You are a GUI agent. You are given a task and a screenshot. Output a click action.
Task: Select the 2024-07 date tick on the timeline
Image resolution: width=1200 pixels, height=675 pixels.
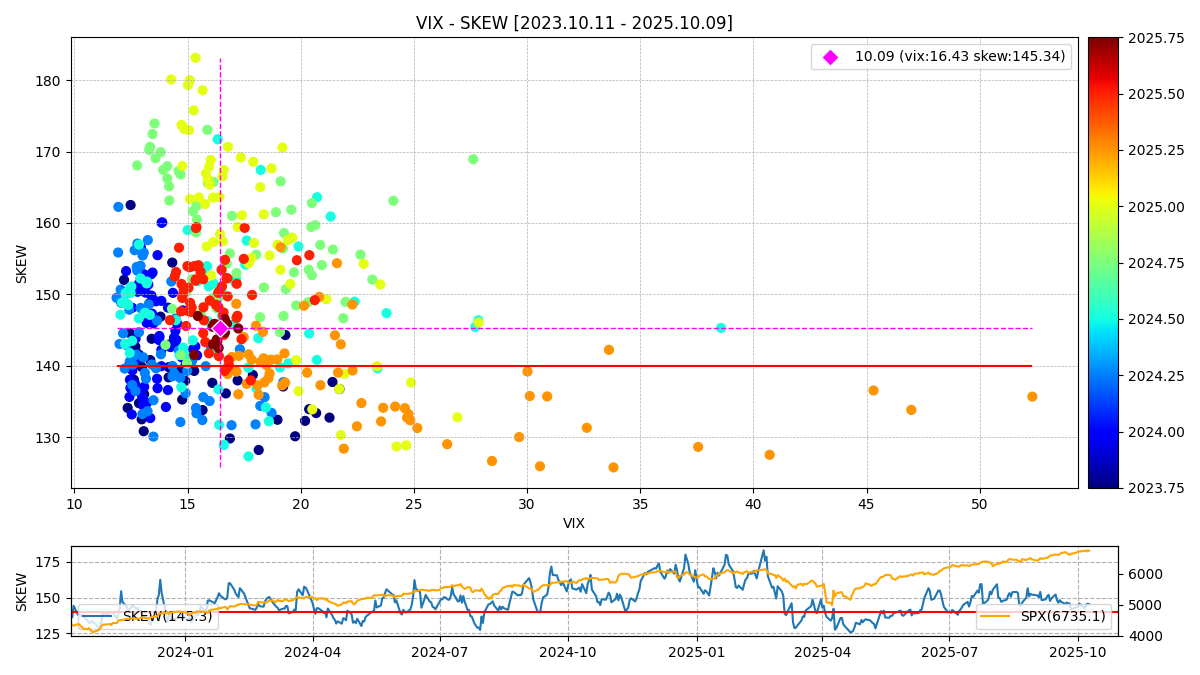point(440,653)
